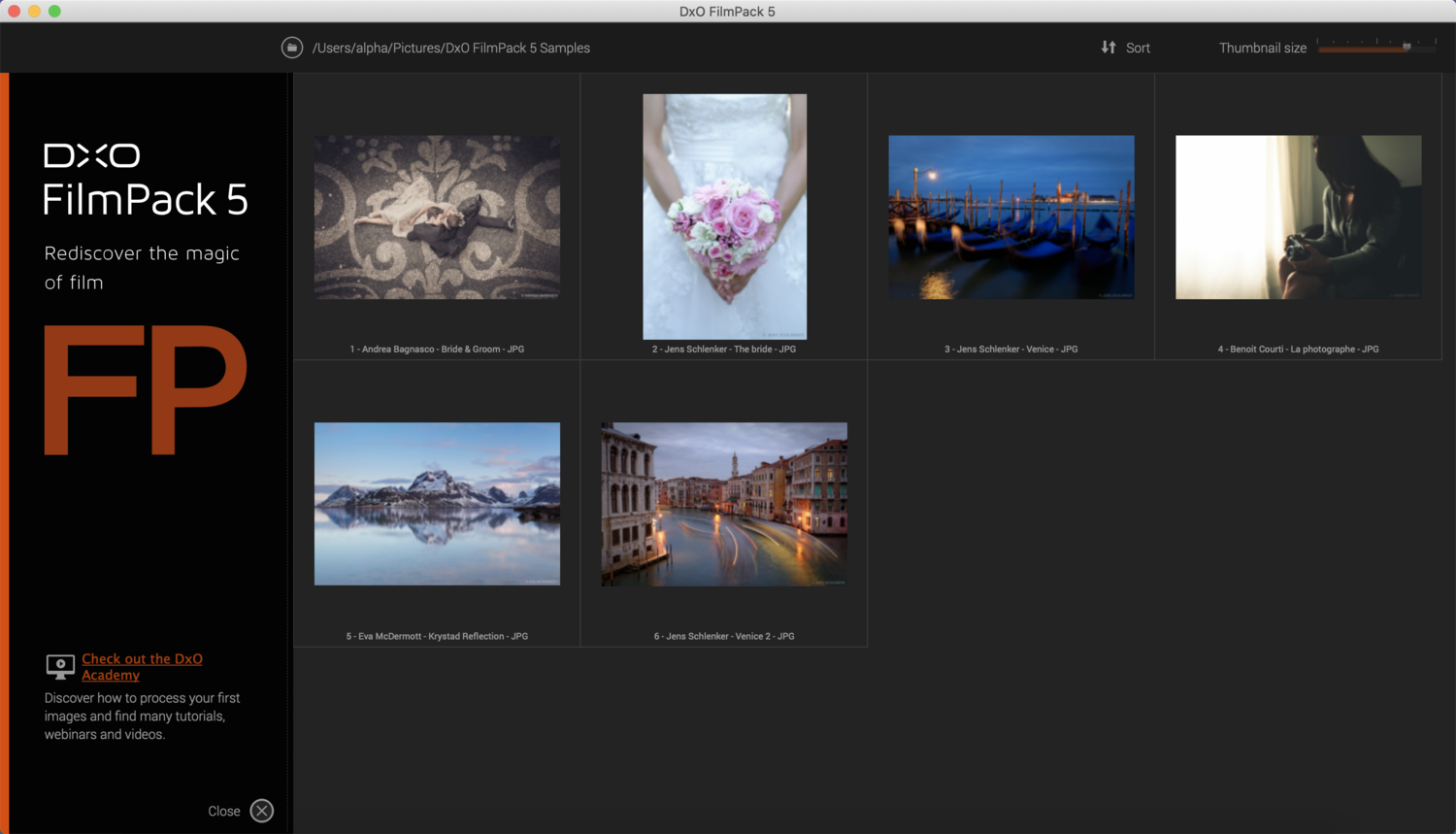This screenshot has height=834, width=1456.
Task: Click the 'Rediscover the magic of film' tagline
Action: [142, 267]
